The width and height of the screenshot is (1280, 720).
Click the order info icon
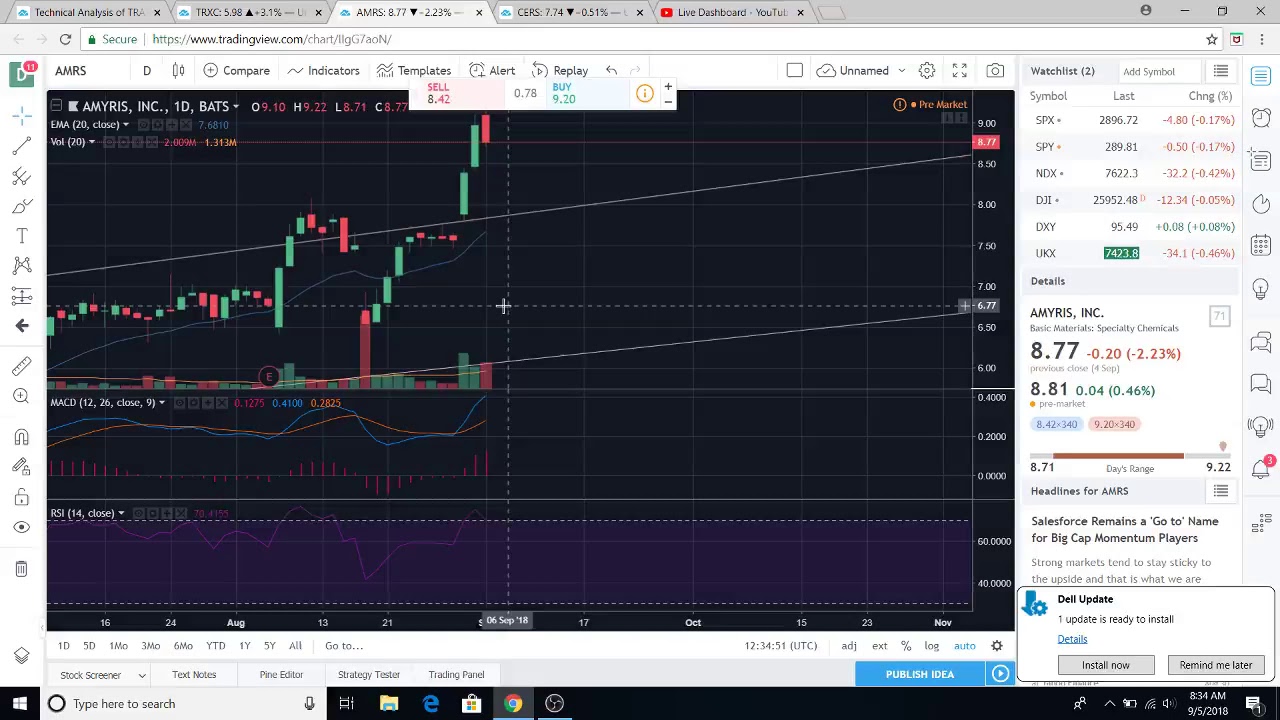644,94
